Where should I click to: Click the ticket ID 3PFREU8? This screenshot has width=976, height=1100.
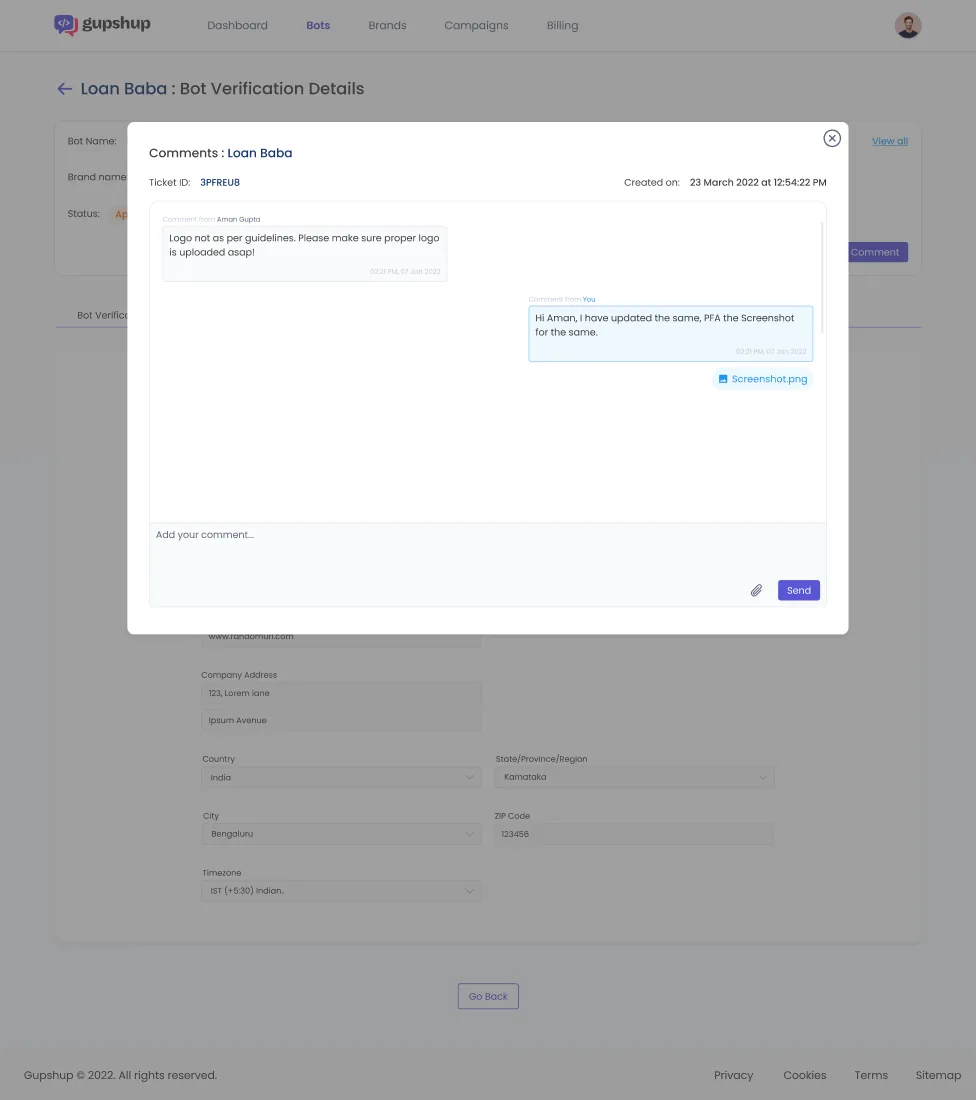point(220,182)
